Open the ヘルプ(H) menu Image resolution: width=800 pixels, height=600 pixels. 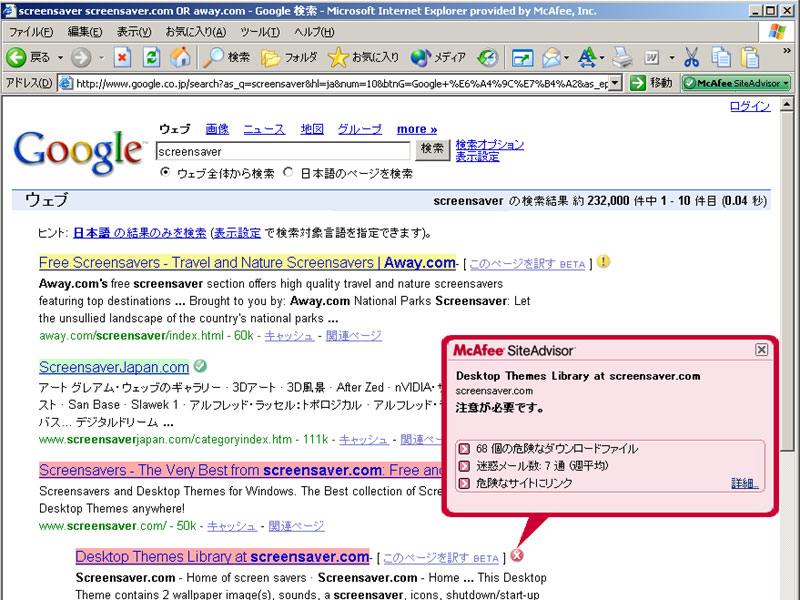click(314, 32)
